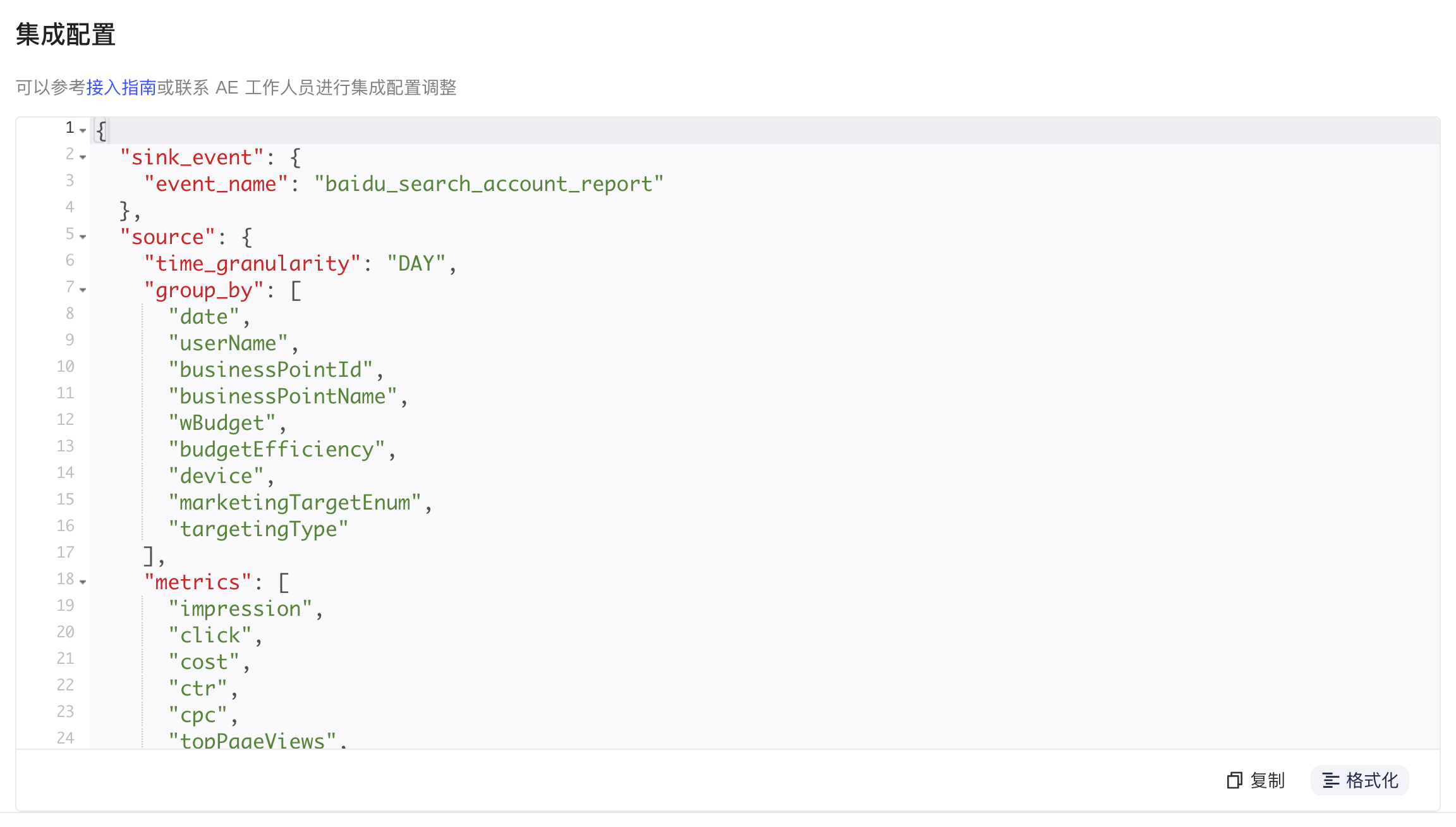Click the "ctr" metric
This screenshot has height=827, width=1456.
click(198, 688)
